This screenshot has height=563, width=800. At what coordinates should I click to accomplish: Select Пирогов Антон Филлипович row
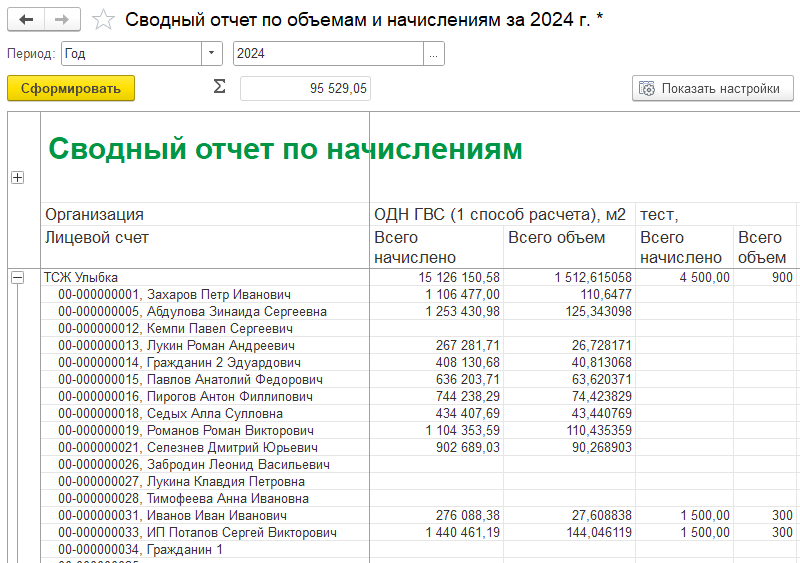click(x=205, y=396)
